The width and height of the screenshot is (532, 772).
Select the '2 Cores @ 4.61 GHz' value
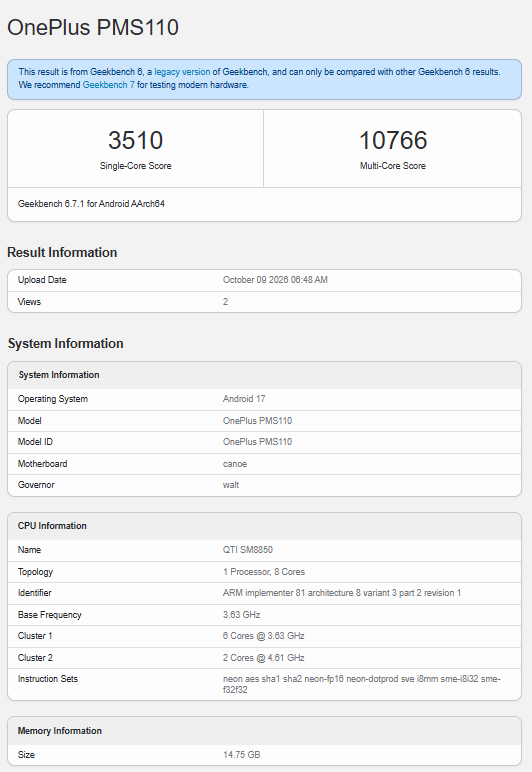pyautogui.click(x=263, y=658)
